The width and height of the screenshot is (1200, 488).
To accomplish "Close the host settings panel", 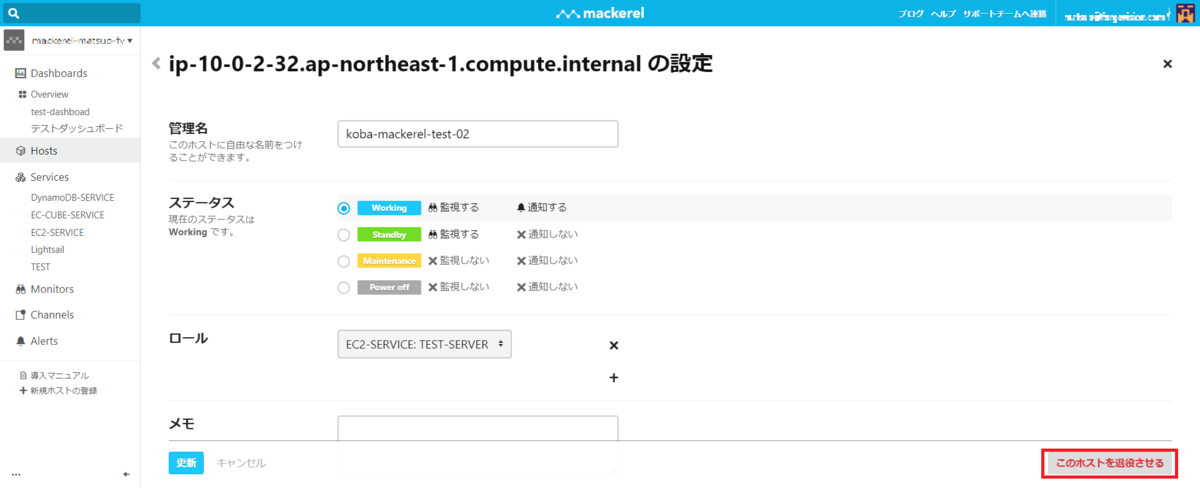I will [x=1167, y=64].
